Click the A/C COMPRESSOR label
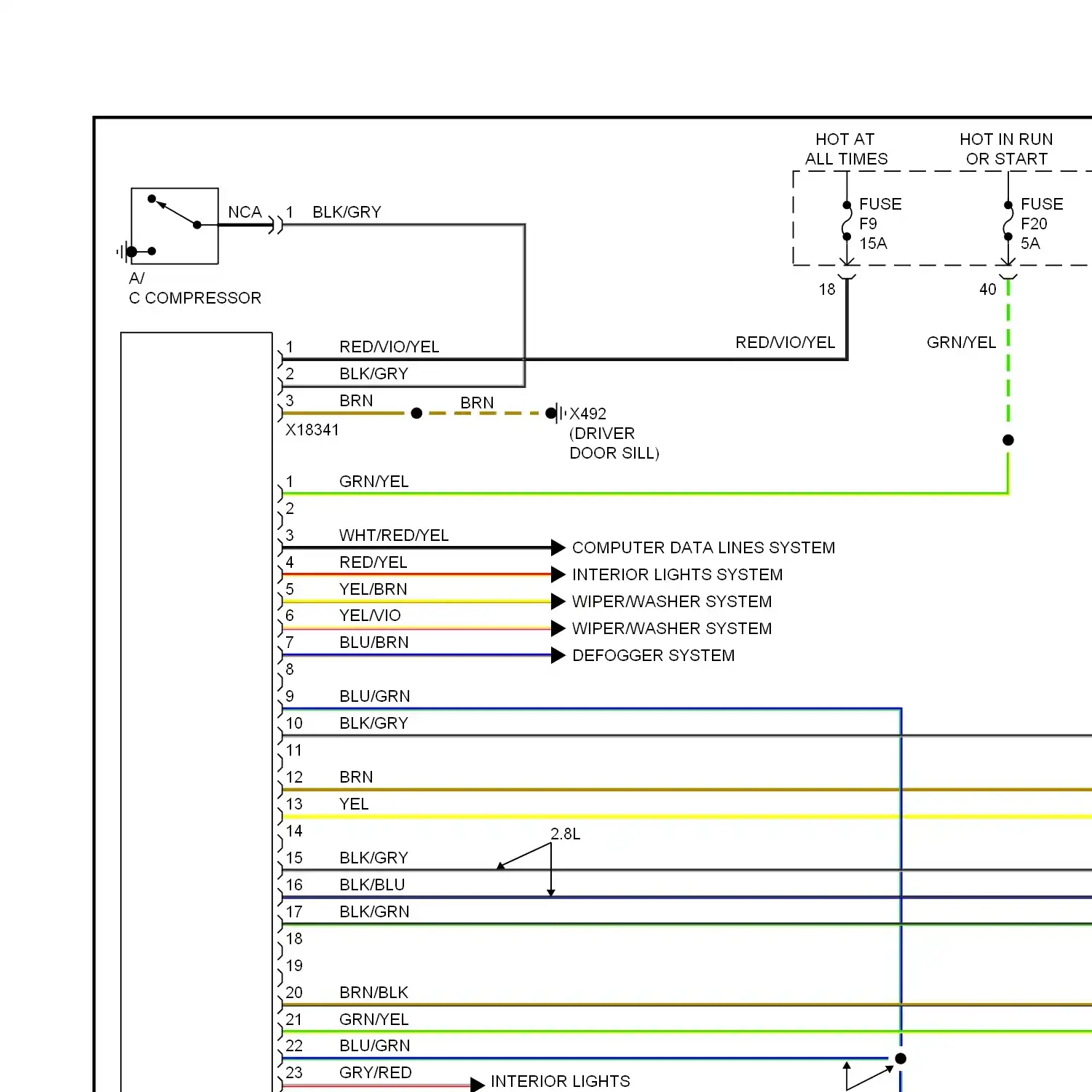Screen dimensions: 1092x1092 click(194, 288)
